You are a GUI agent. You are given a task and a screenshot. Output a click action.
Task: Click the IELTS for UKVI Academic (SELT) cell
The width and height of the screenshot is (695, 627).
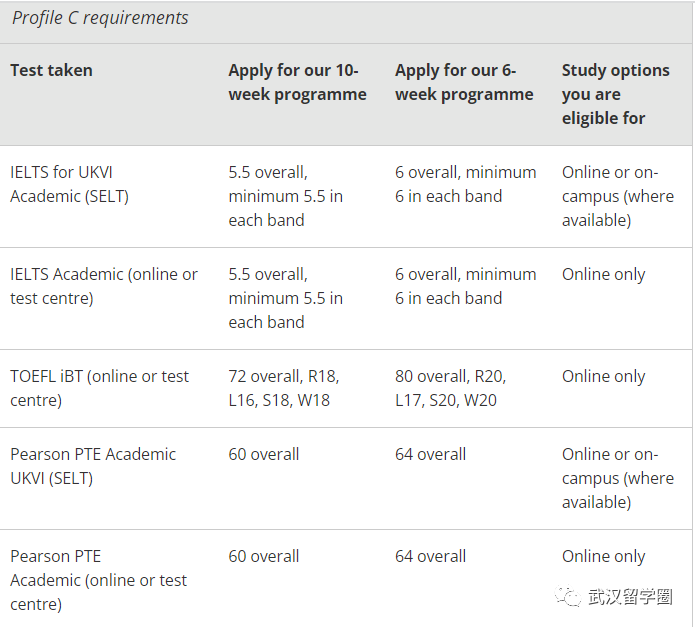(x=70, y=184)
